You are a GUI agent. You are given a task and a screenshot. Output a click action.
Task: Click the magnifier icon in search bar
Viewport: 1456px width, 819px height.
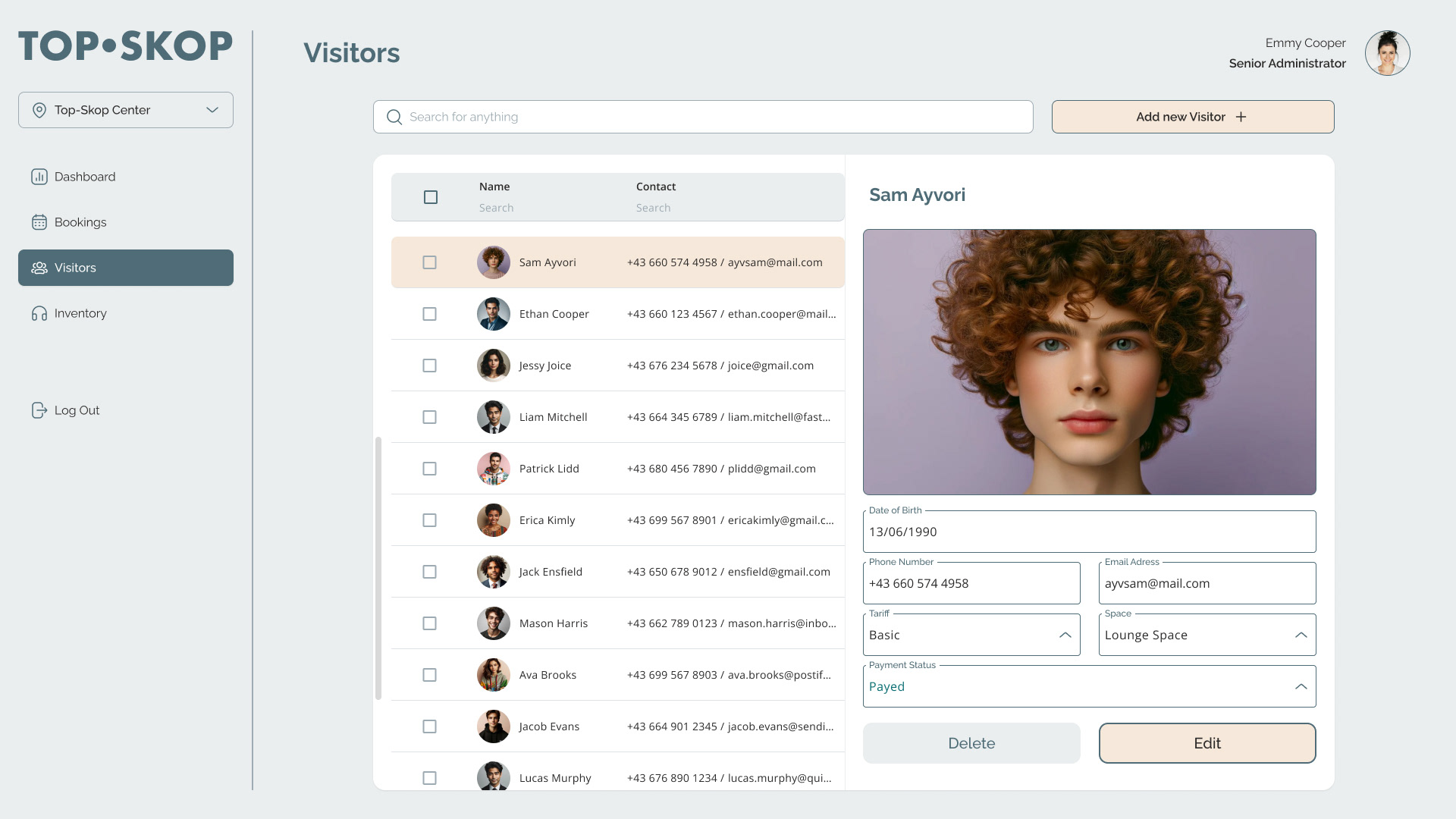pyautogui.click(x=394, y=117)
